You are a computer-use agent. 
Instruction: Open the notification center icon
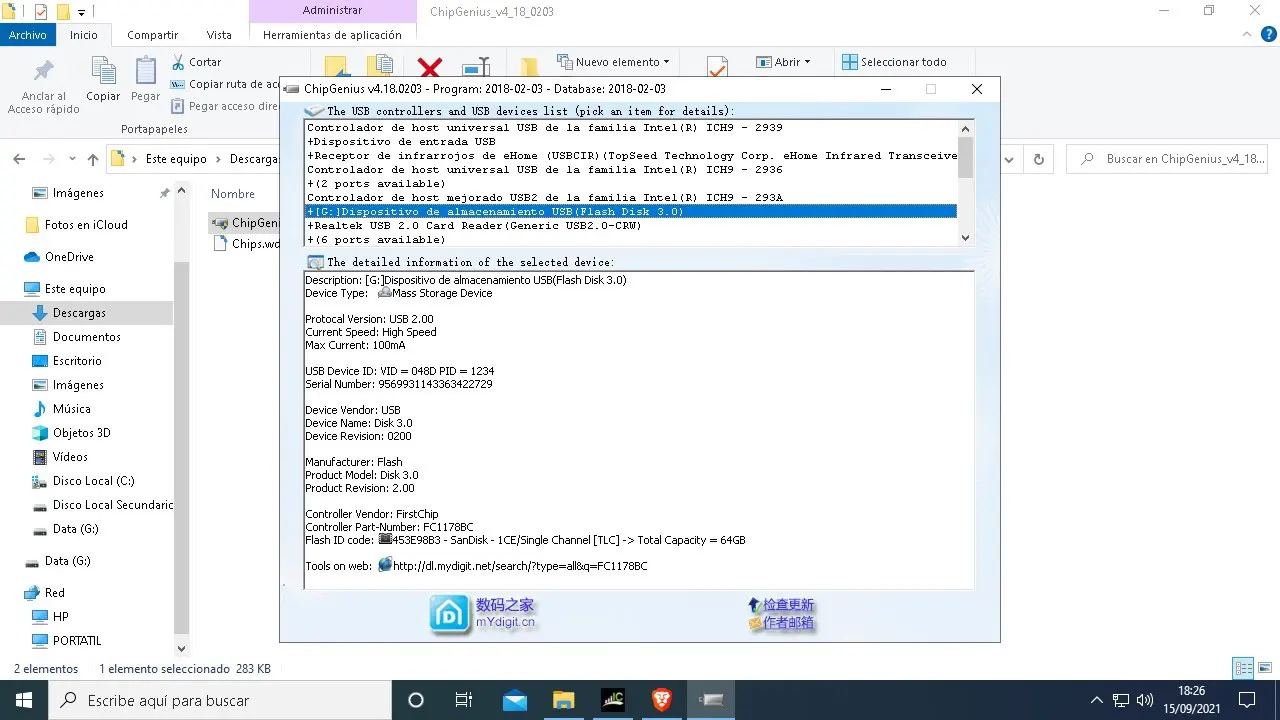point(1247,700)
